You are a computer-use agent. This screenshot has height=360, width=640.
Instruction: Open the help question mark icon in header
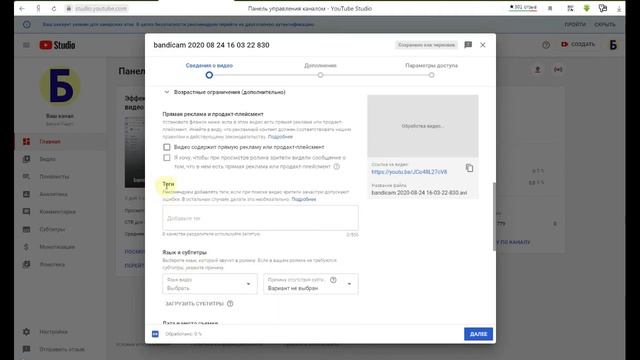(546, 45)
